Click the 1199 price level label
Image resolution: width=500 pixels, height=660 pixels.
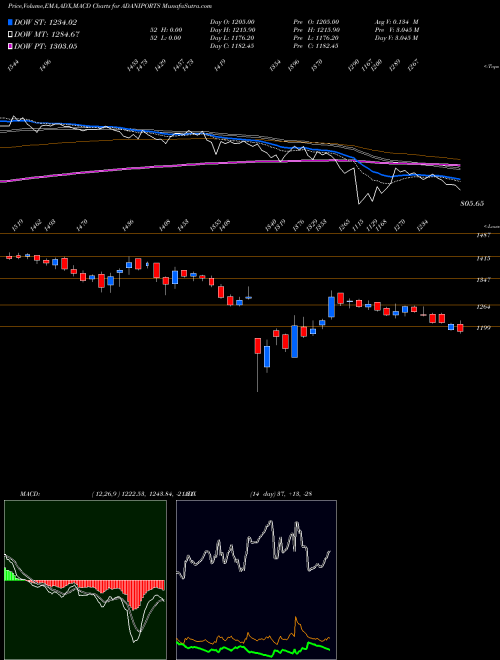pyautogui.click(x=483, y=328)
